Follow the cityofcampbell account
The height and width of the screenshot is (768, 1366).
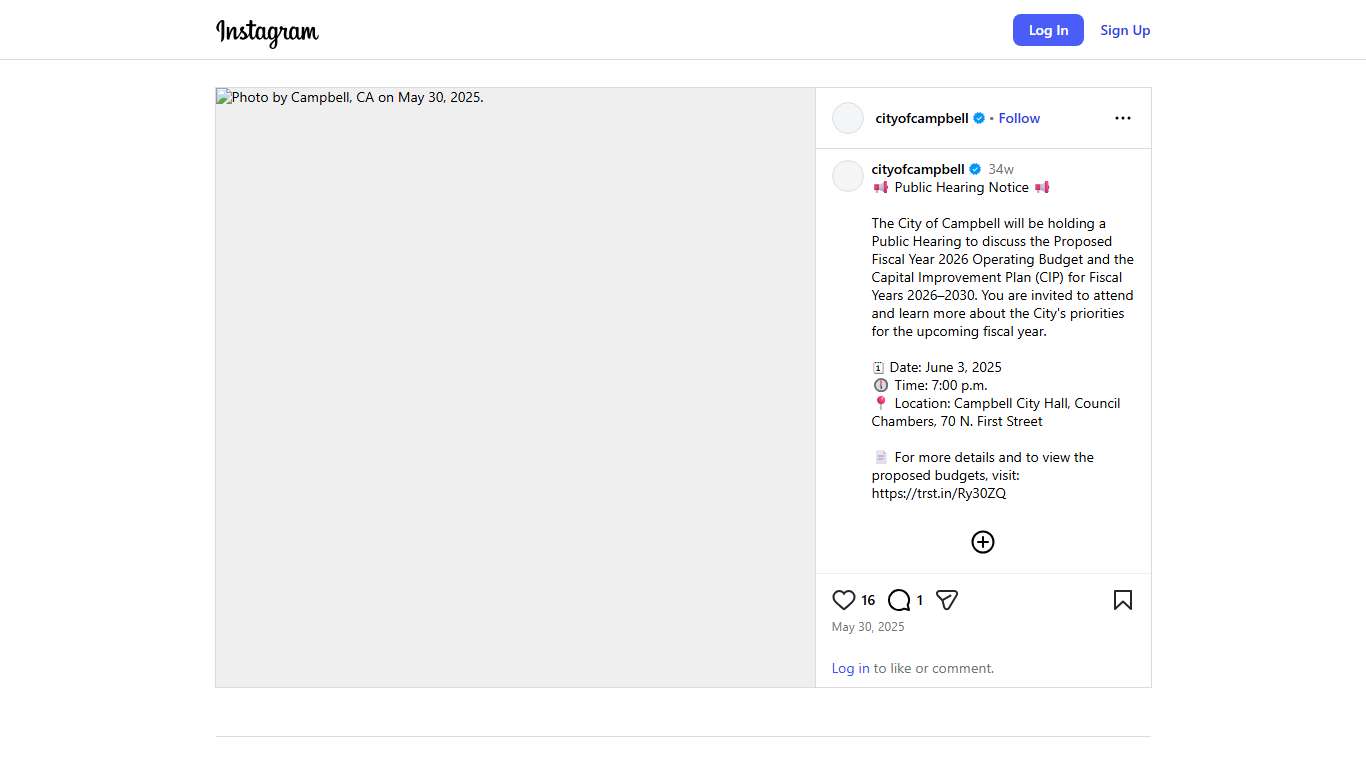[1019, 118]
